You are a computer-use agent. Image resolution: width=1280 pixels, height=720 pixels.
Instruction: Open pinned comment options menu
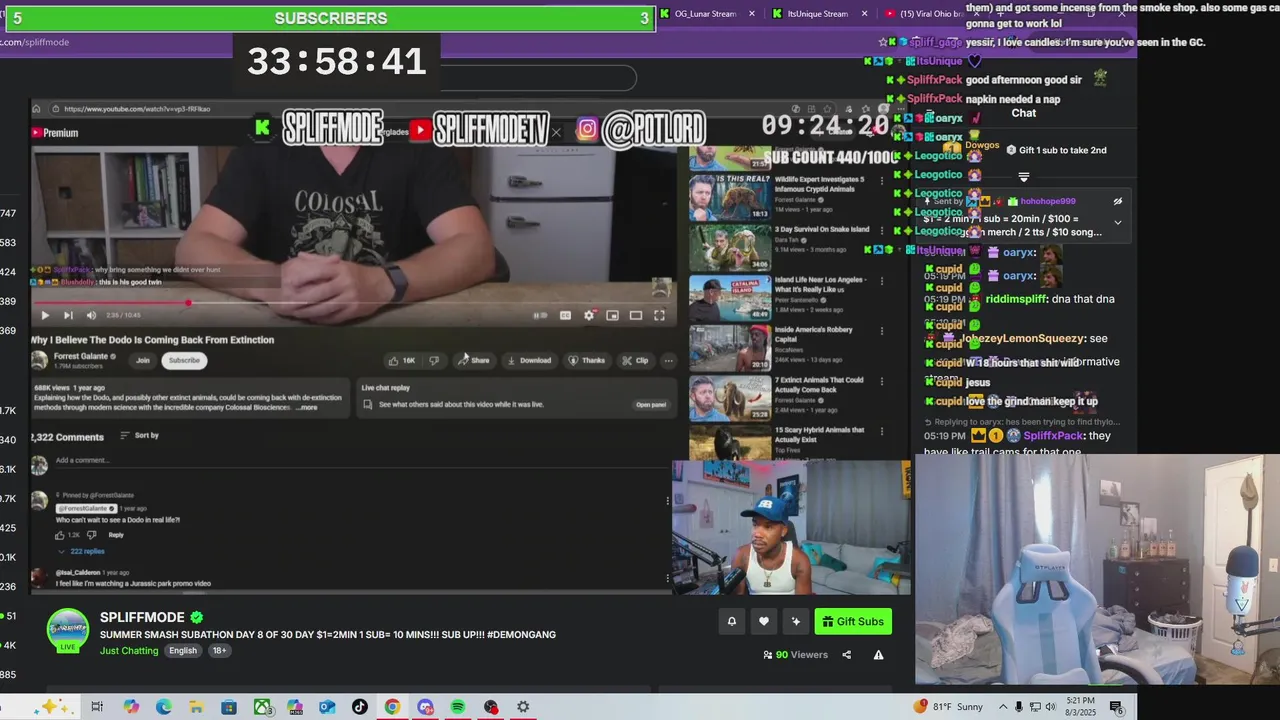[668, 501]
